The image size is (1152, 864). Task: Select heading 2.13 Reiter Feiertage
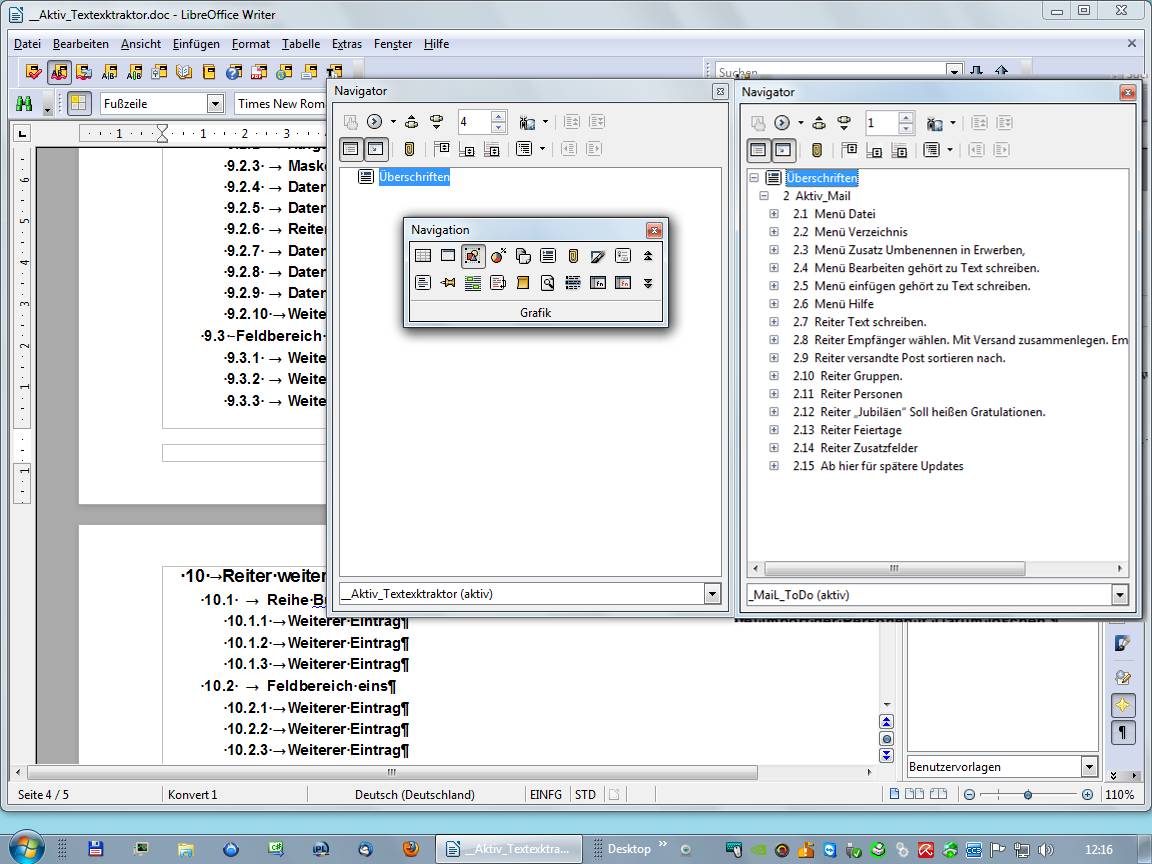tap(847, 430)
